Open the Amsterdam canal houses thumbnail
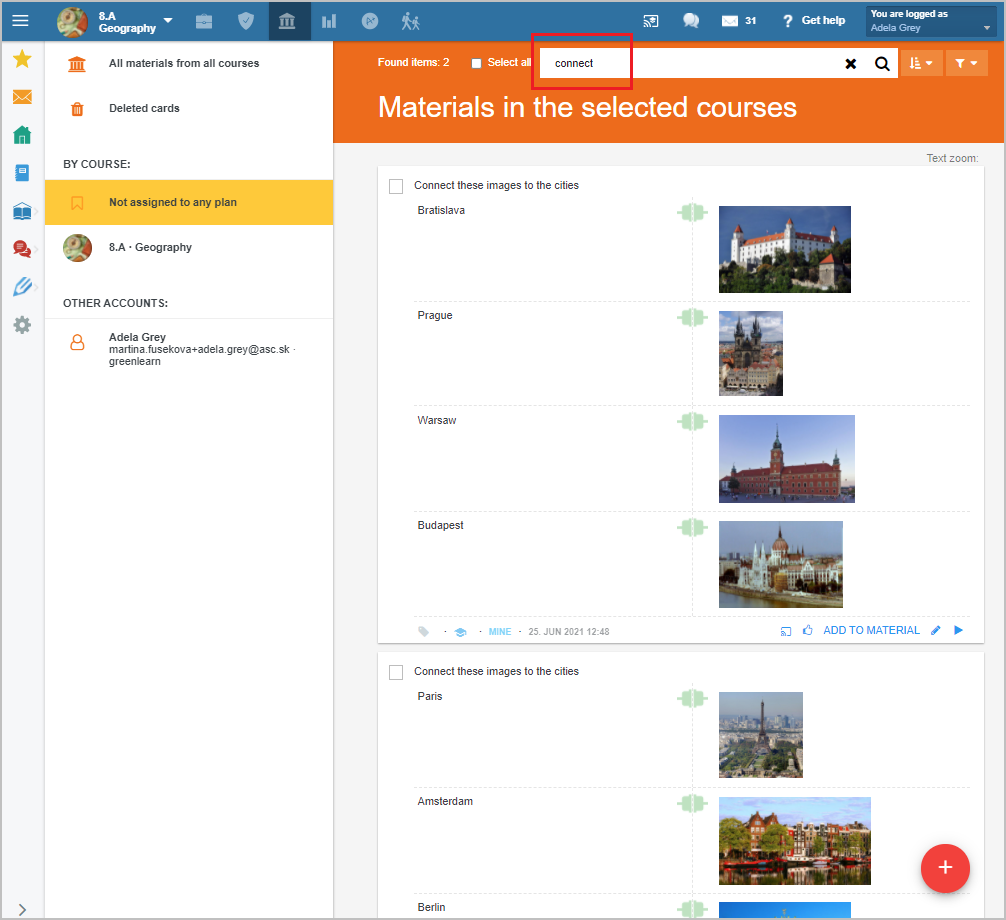 pyautogui.click(x=795, y=841)
